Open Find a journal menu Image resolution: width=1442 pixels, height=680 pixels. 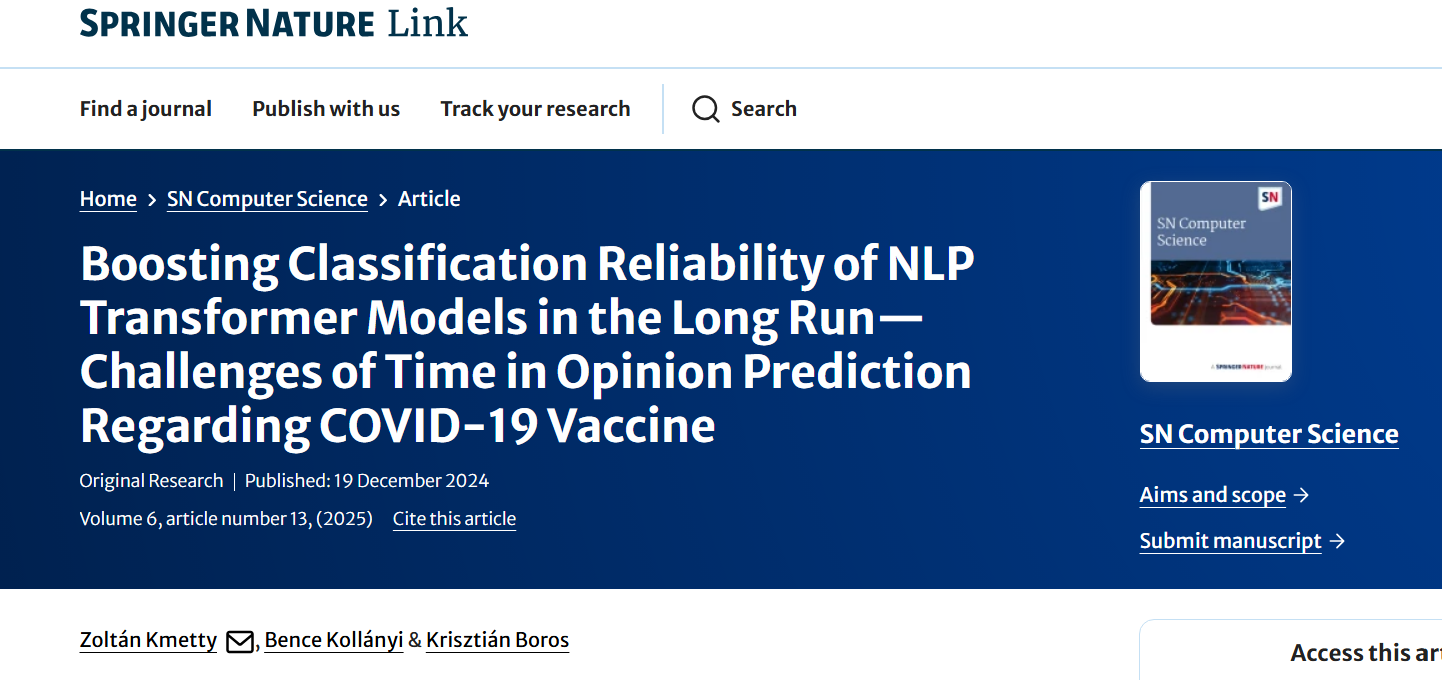(146, 109)
